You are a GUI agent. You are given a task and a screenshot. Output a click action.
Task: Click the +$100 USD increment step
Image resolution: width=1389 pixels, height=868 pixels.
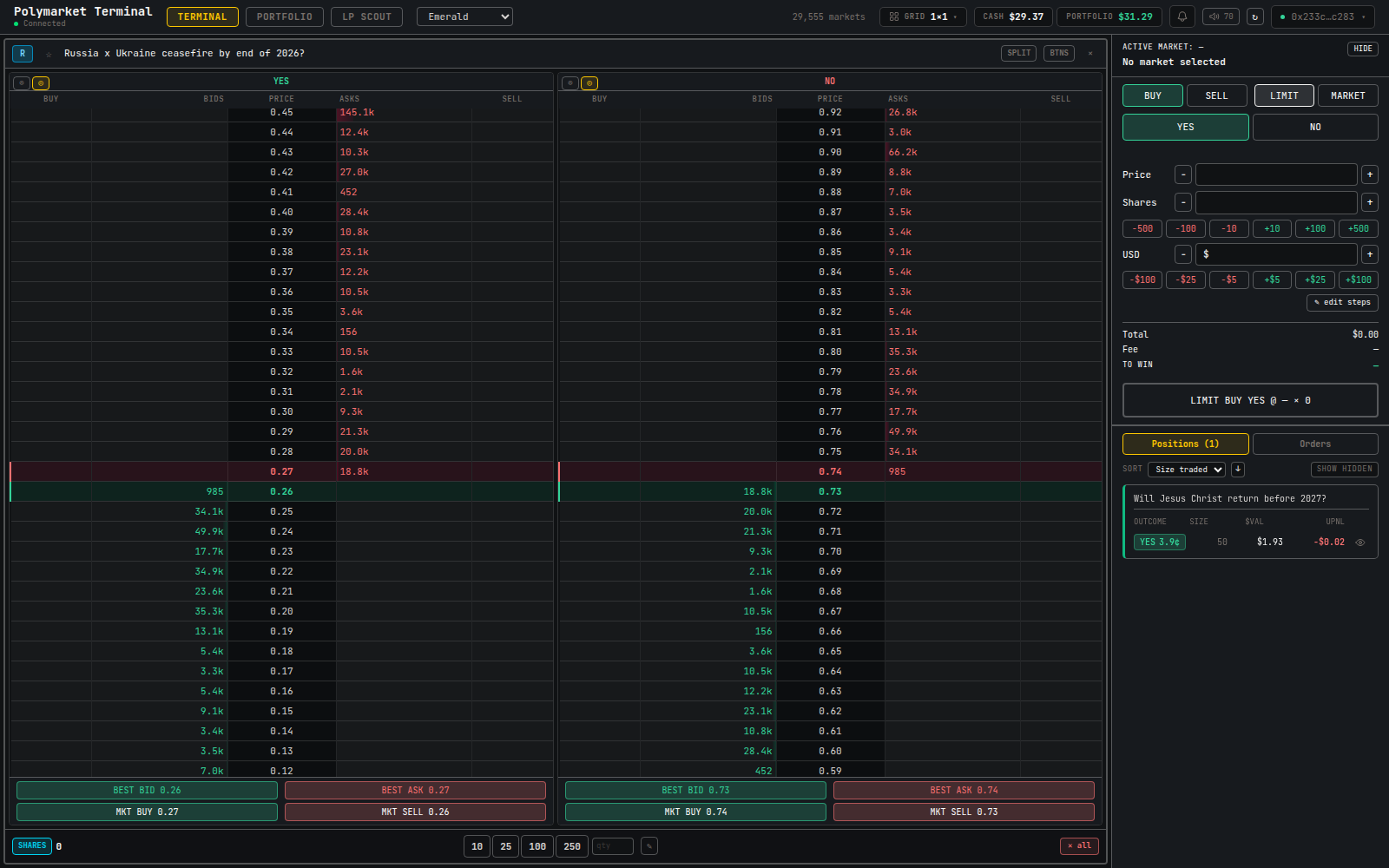pyautogui.click(x=1359, y=279)
